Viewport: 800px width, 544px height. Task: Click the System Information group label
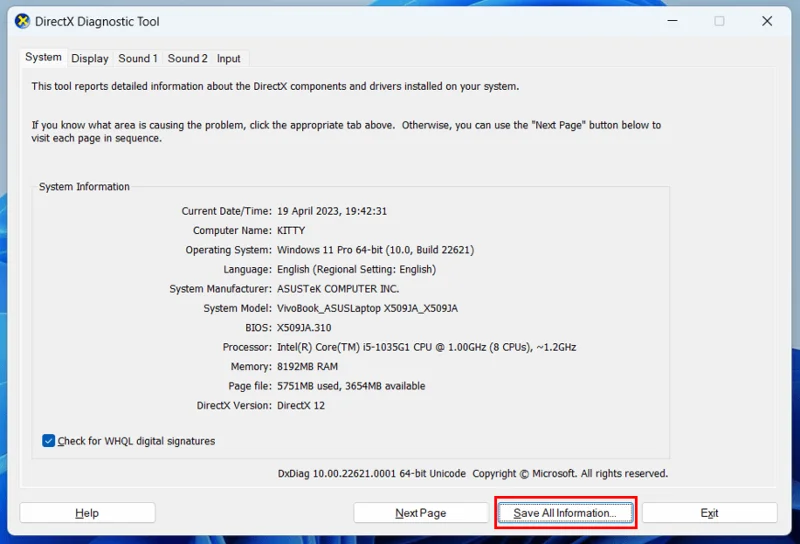click(84, 187)
